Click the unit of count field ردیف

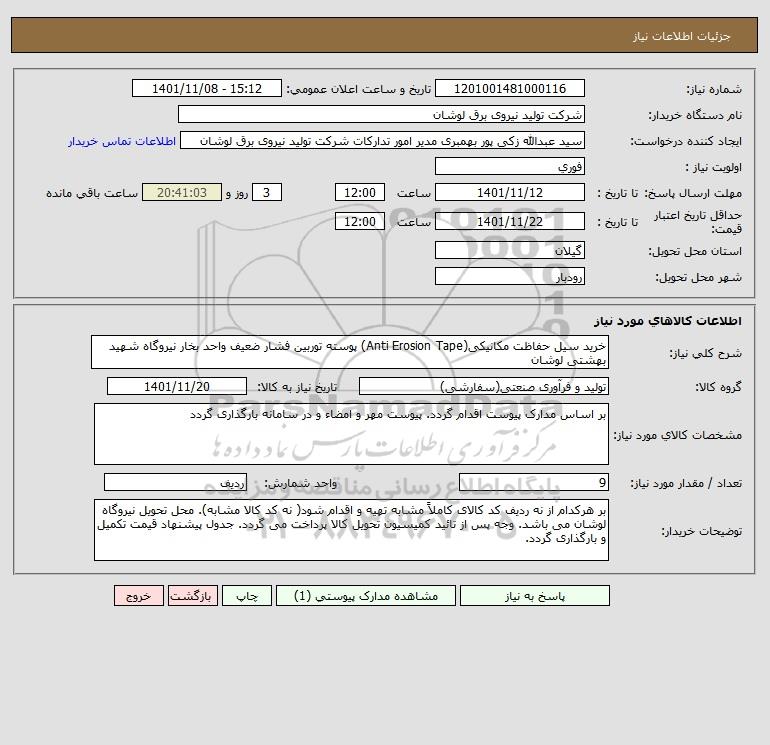175,482
